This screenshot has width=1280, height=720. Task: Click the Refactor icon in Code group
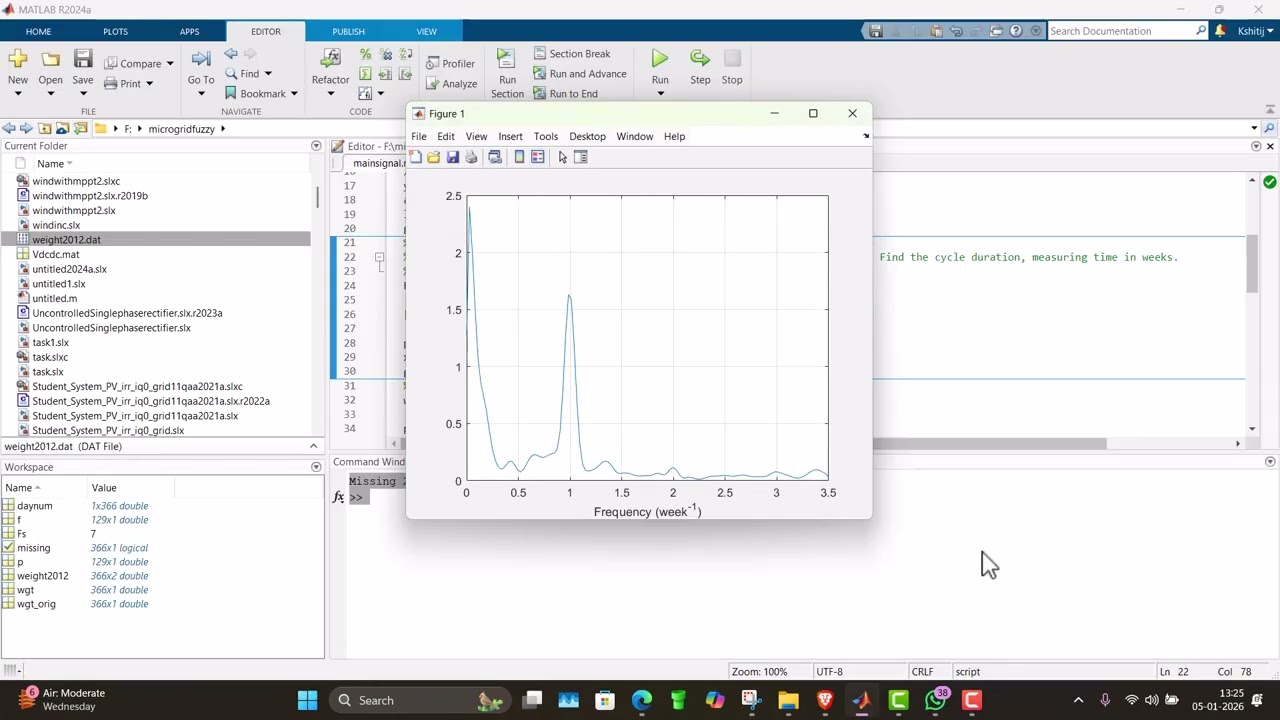(330, 60)
